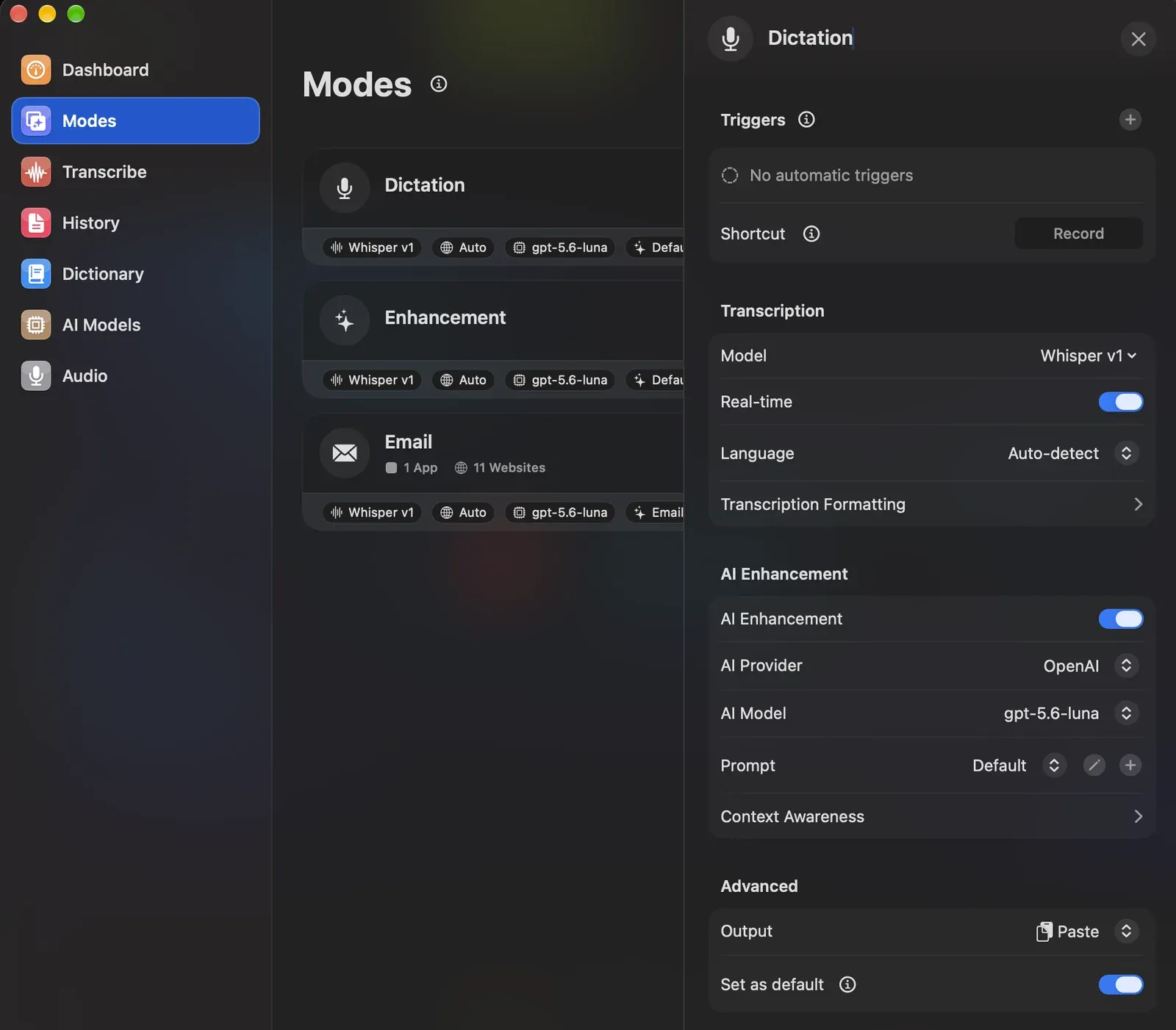Click Whisper v1 chip in Email card
This screenshot has width=1176, height=1030.
click(372, 512)
